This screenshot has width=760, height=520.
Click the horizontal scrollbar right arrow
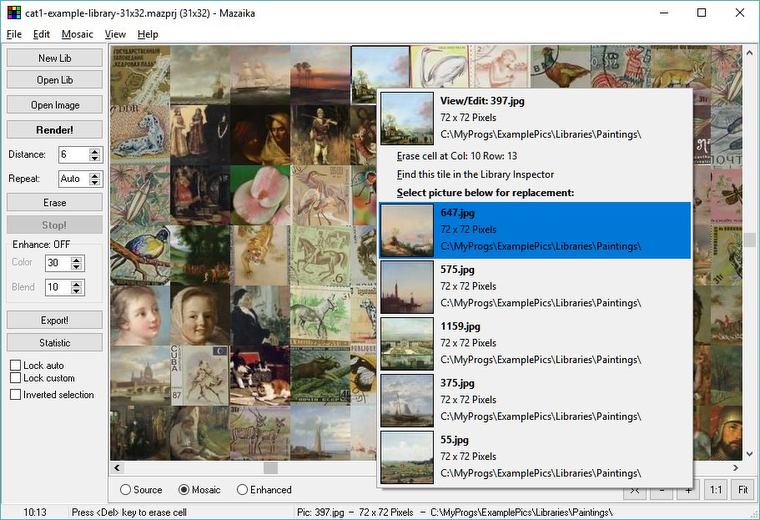[x=736, y=468]
